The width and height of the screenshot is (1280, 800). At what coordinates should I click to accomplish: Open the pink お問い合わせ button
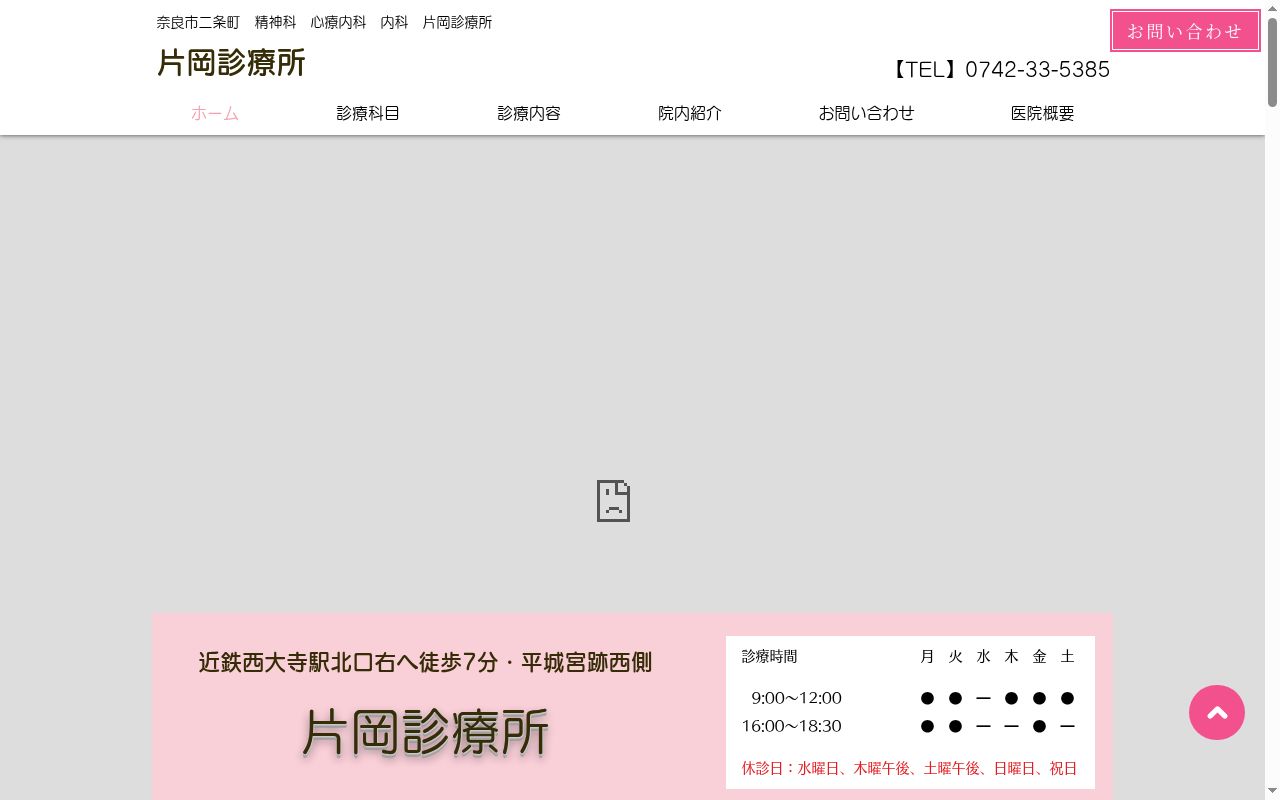[x=1185, y=31]
